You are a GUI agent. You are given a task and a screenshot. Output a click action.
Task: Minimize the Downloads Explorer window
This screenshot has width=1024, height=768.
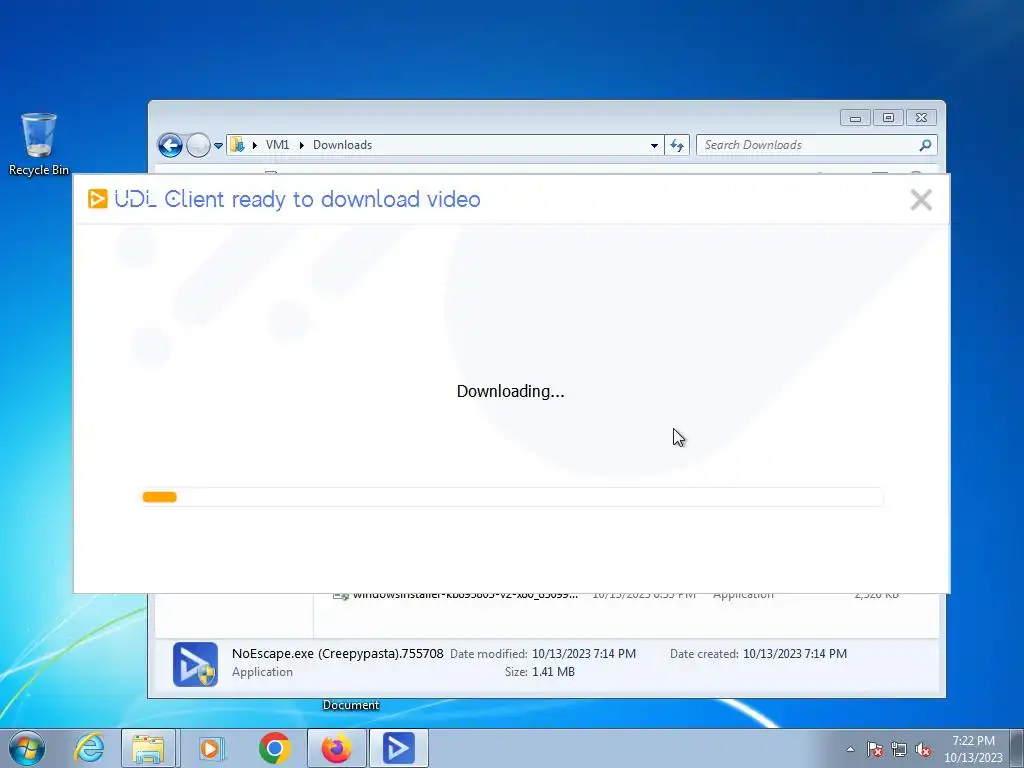(x=855, y=118)
